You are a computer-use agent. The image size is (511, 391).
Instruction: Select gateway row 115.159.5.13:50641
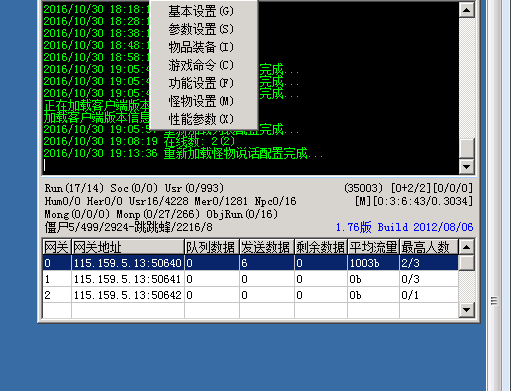[x=250, y=279]
